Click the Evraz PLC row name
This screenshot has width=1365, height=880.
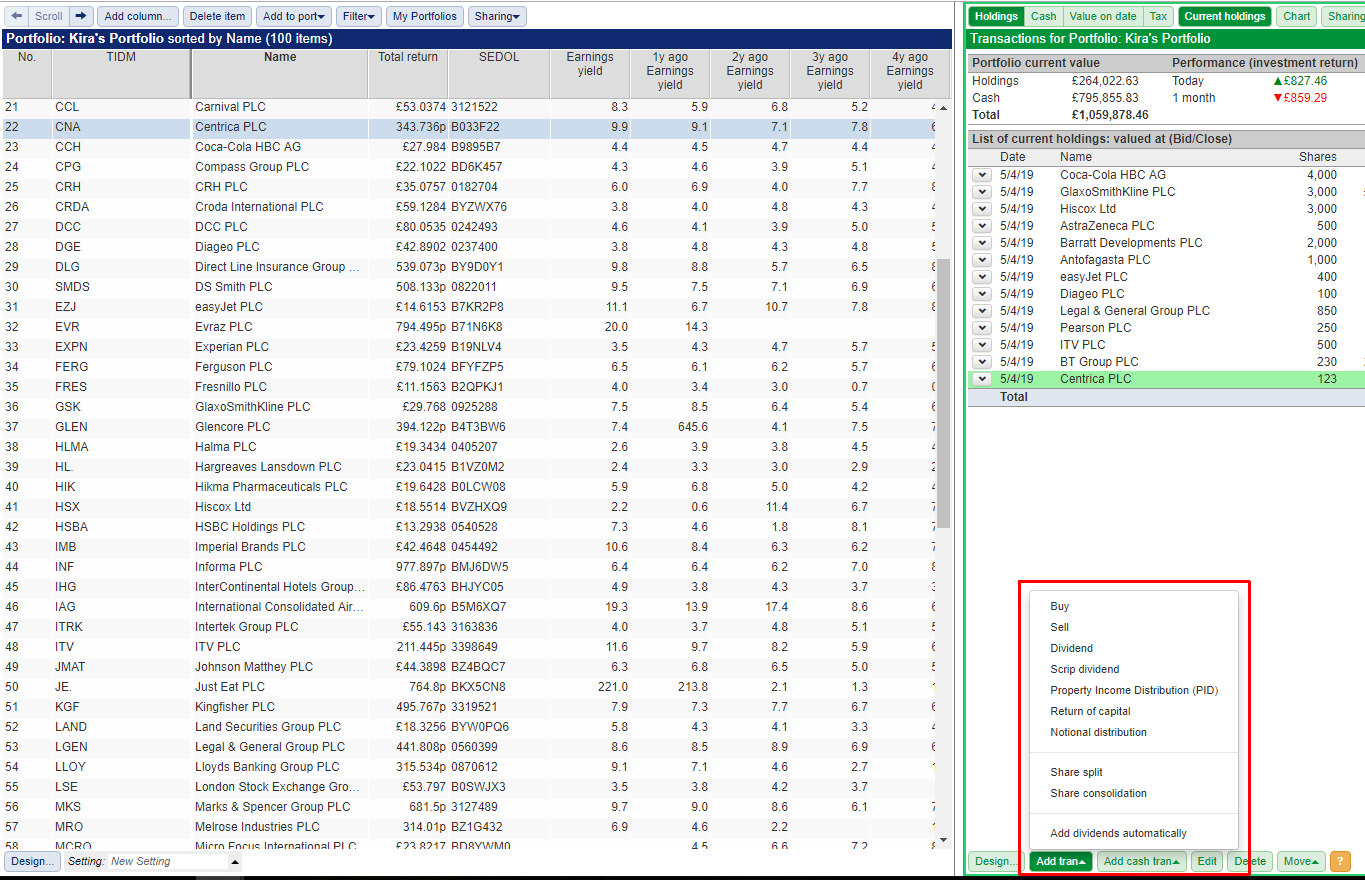pyautogui.click(x=224, y=327)
